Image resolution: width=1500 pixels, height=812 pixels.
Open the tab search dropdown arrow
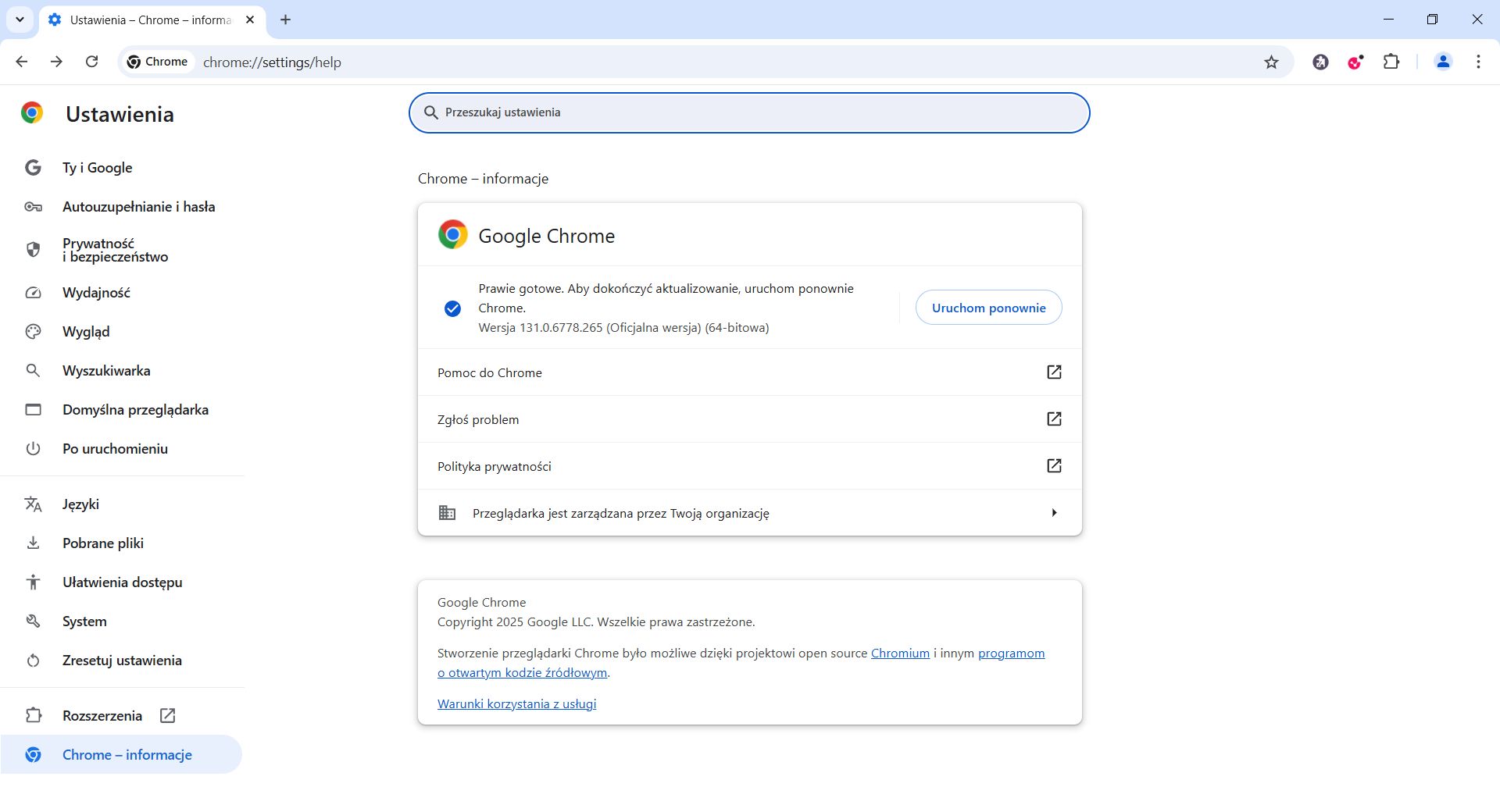[x=20, y=20]
